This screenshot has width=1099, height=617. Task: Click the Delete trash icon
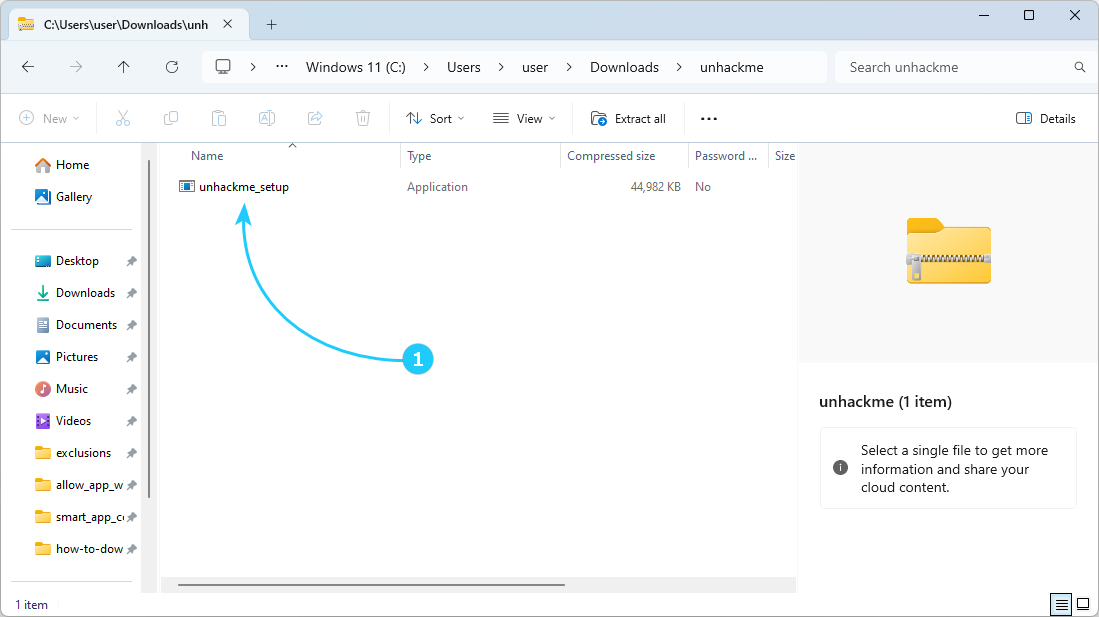(x=363, y=118)
